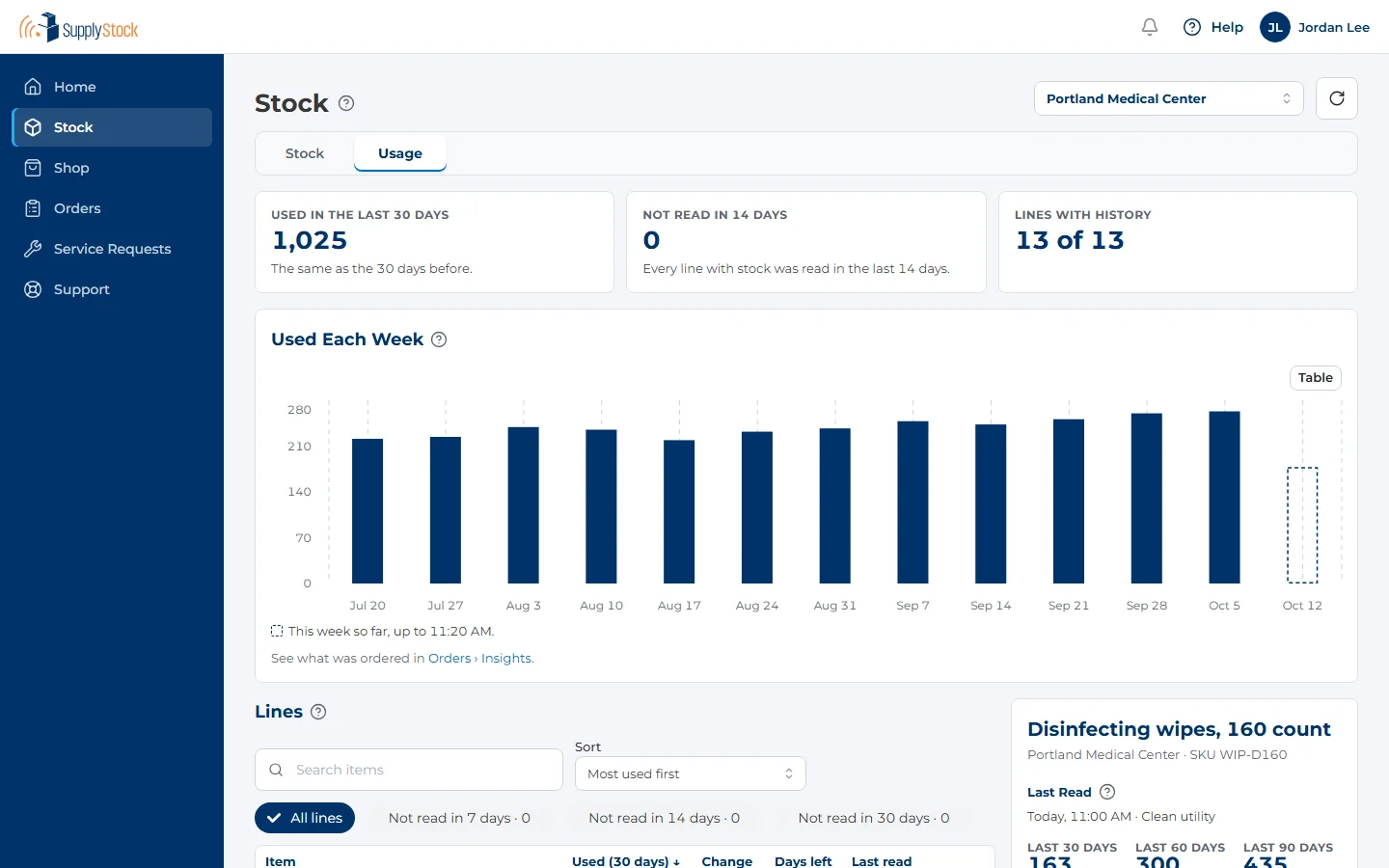The width and height of the screenshot is (1389, 868).
Task: Click the Change column header
Action: pos(726,861)
